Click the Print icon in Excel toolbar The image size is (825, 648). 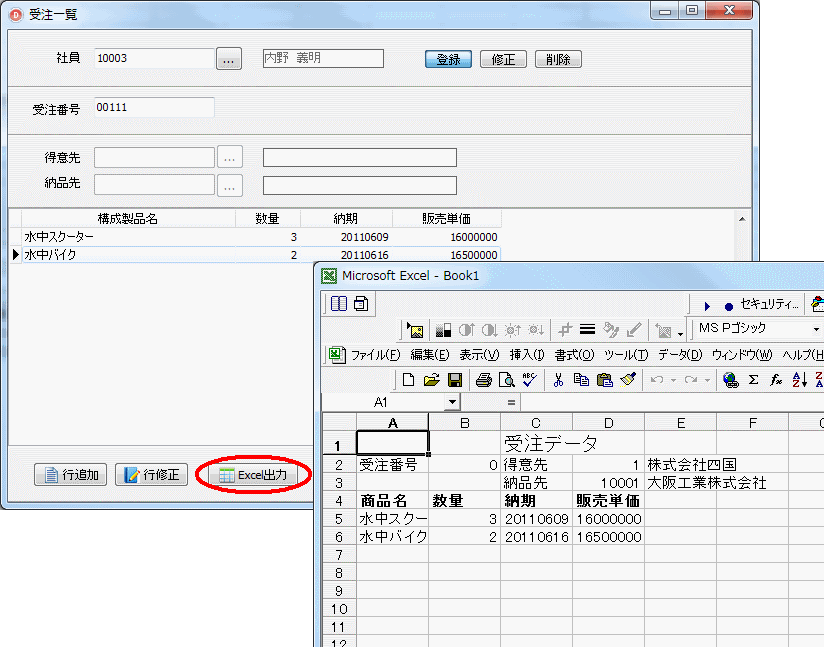pos(484,379)
